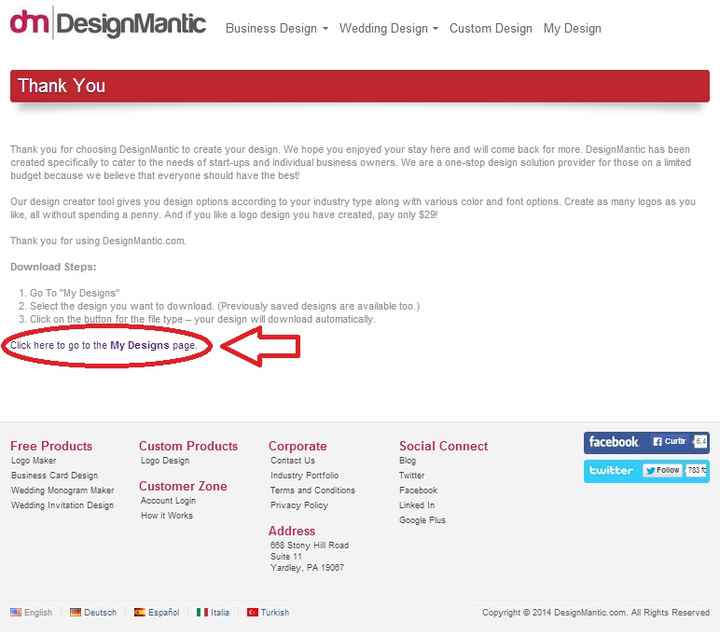The image size is (720, 635).
Task: Click 'Thank you for using DesignMantic.com' text
Action: pos(98,241)
